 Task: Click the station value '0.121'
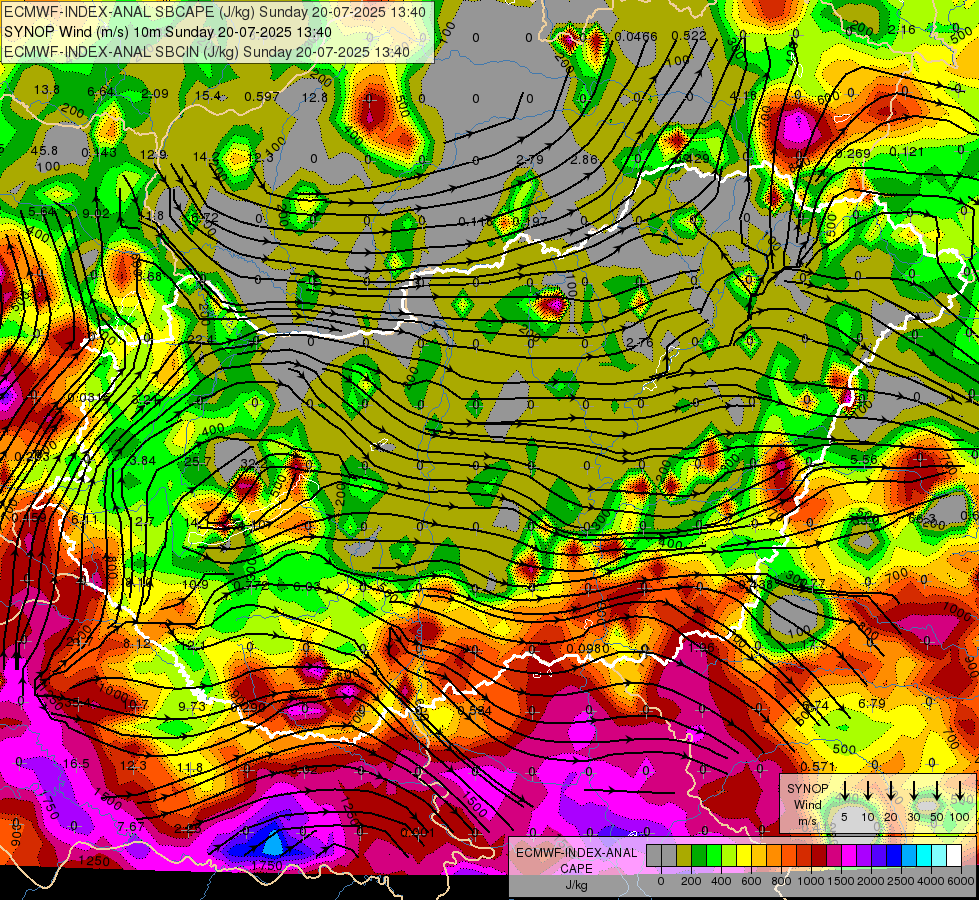(907, 152)
